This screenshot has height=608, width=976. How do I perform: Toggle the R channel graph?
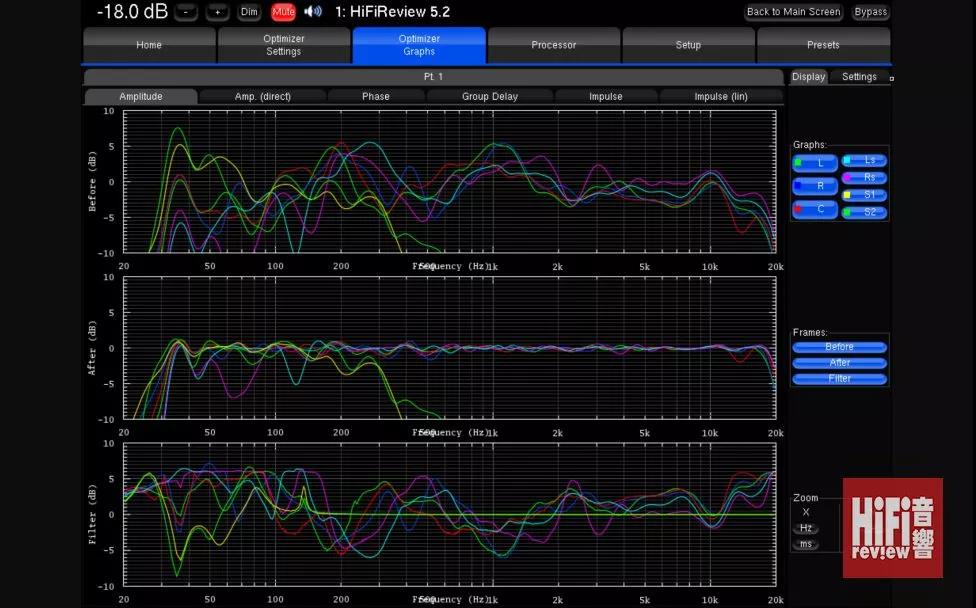pyautogui.click(x=814, y=186)
